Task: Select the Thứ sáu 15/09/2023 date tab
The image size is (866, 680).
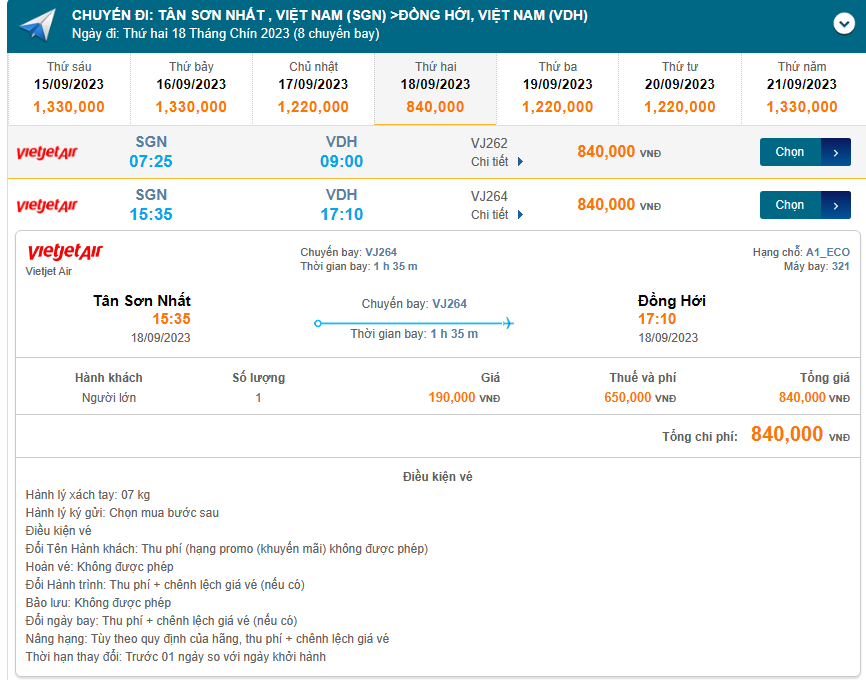Action: (69, 87)
